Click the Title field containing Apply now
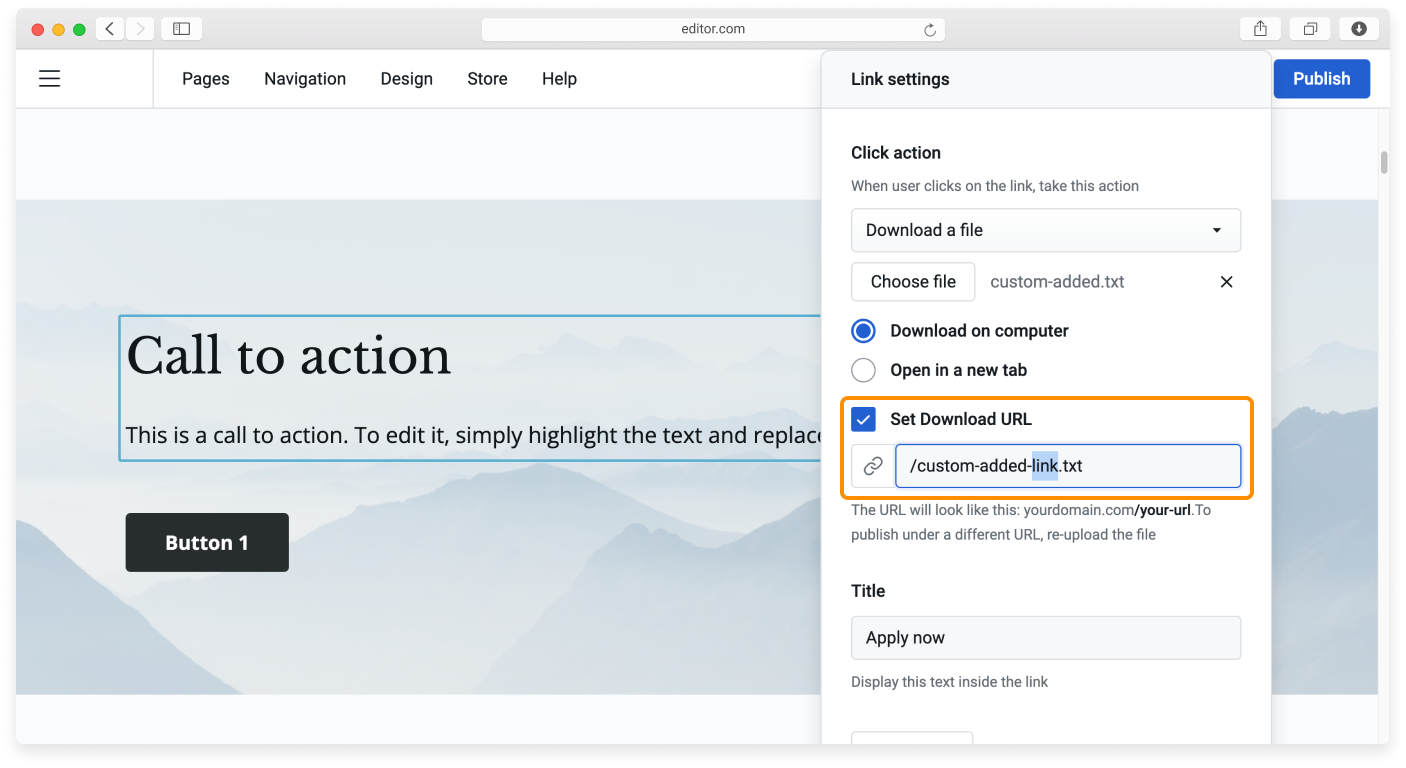This screenshot has height=768, width=1406. [1046, 638]
